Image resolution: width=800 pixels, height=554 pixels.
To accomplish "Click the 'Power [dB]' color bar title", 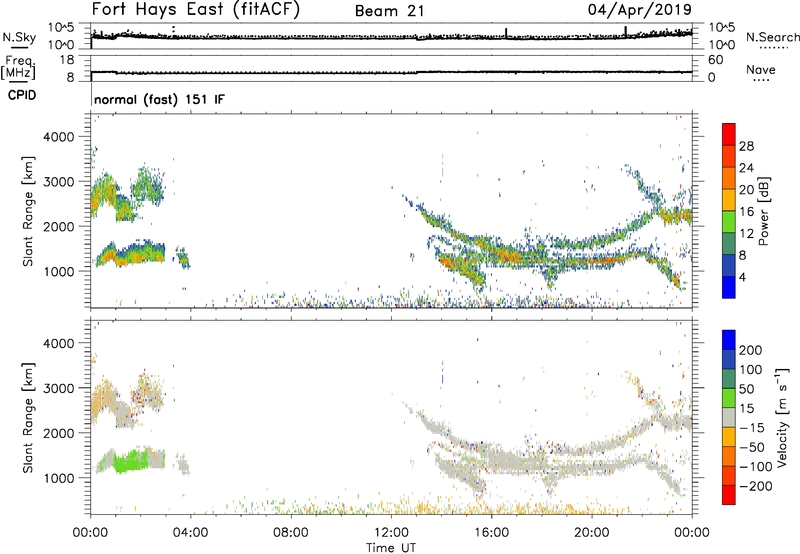I will click(x=764, y=211).
